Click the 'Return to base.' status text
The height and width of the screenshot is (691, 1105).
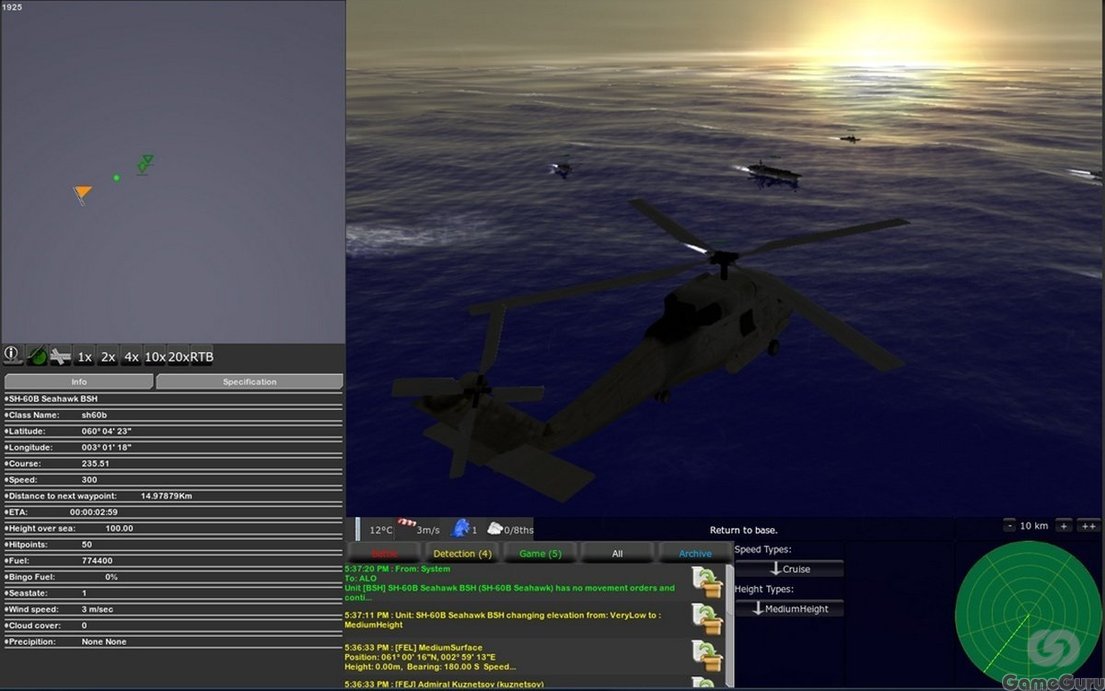743,530
